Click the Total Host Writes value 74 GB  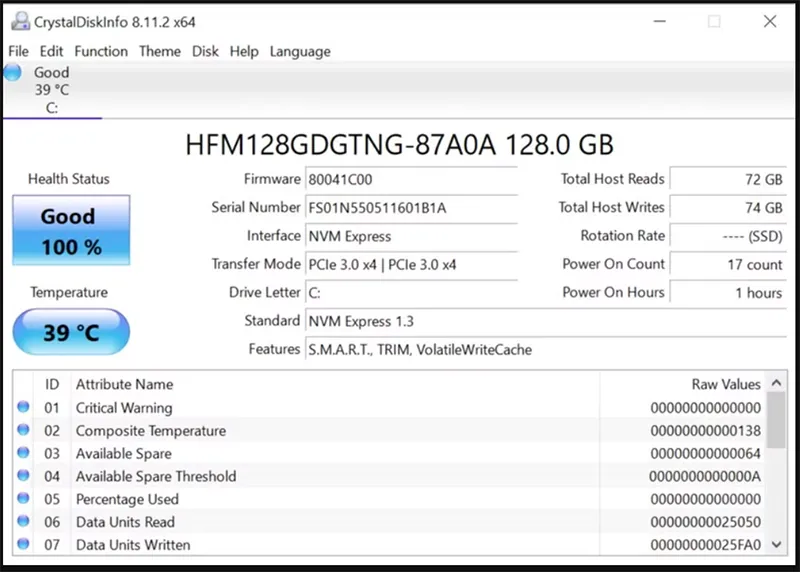(728, 208)
